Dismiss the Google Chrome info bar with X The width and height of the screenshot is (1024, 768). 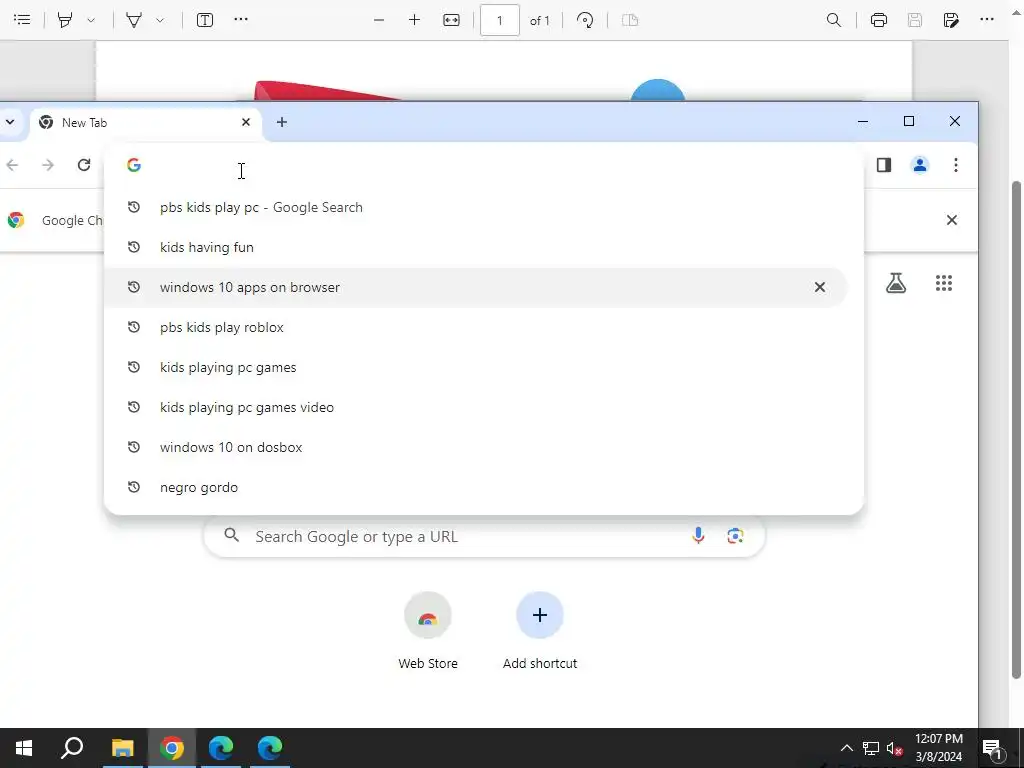(x=952, y=220)
